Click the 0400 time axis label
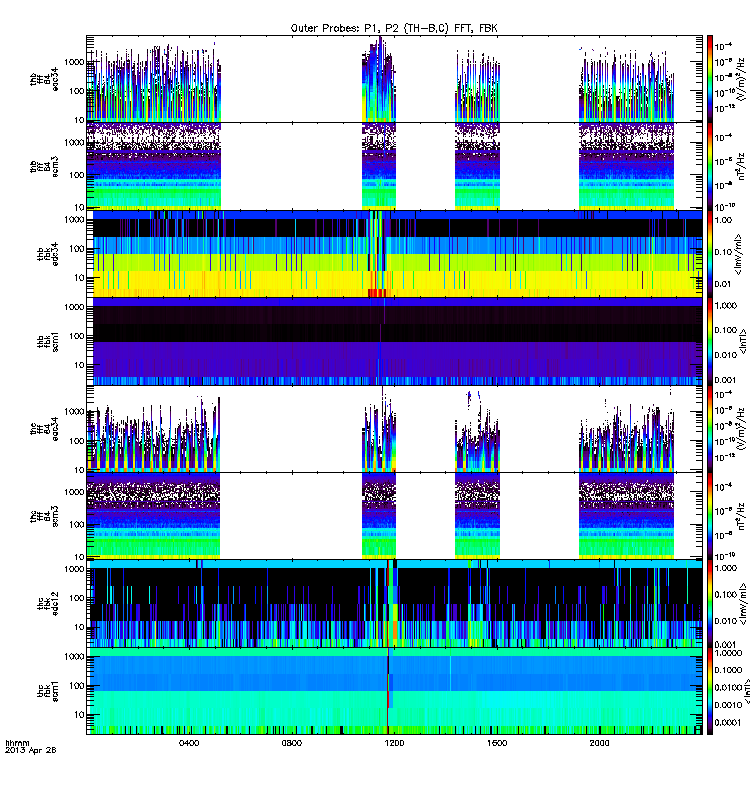Screen dimensions: 750x800 (x=189, y=743)
